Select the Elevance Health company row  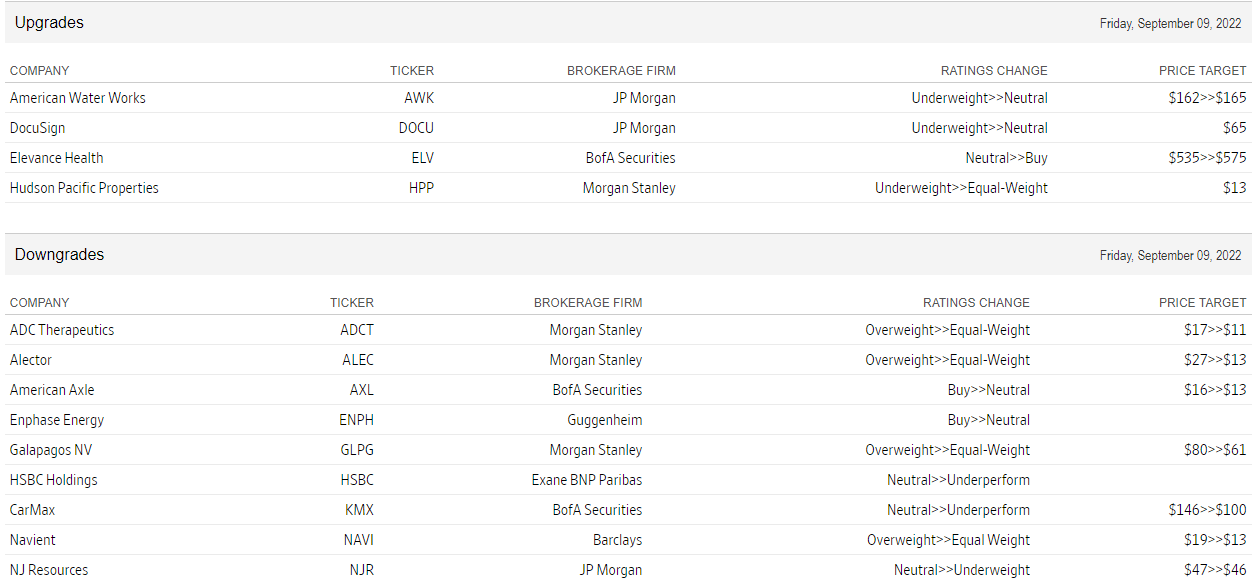click(56, 158)
